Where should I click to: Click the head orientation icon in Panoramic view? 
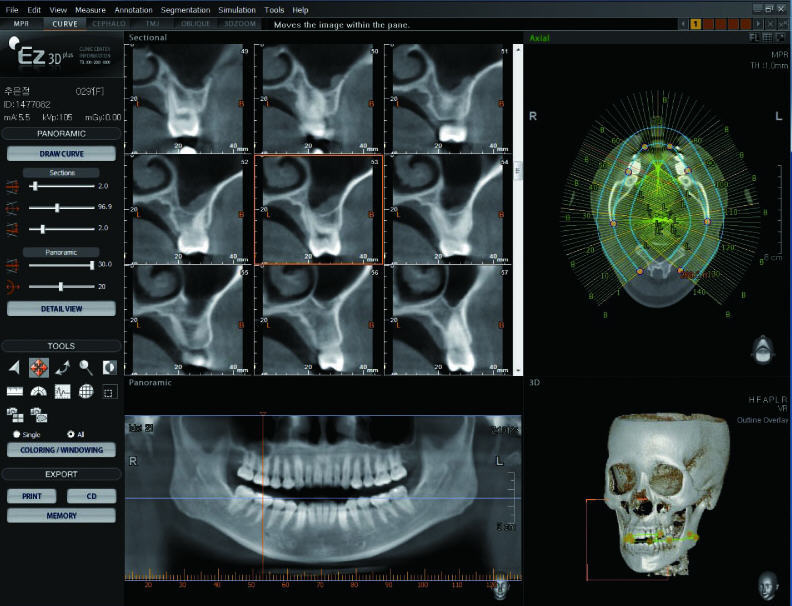tap(502, 588)
